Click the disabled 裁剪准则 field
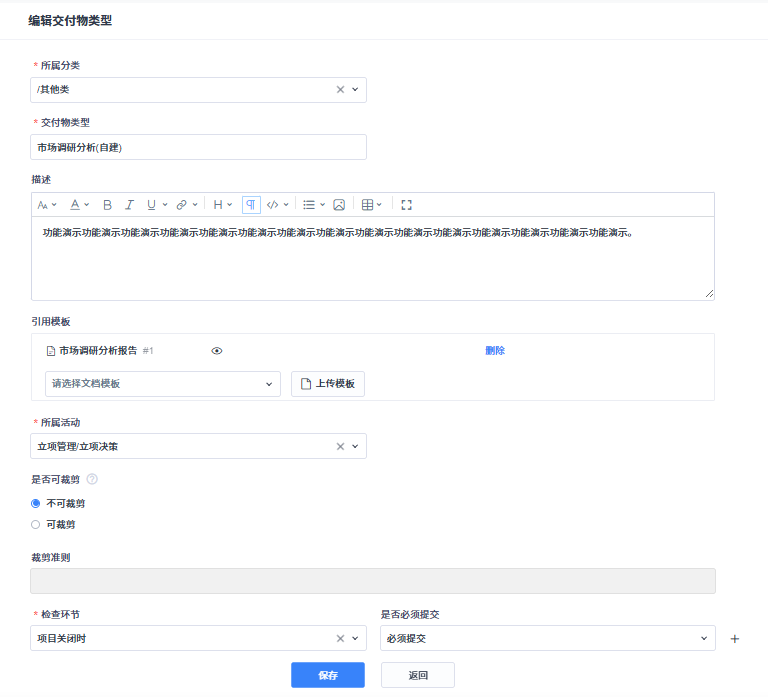The height and width of the screenshot is (697, 768). [373, 581]
